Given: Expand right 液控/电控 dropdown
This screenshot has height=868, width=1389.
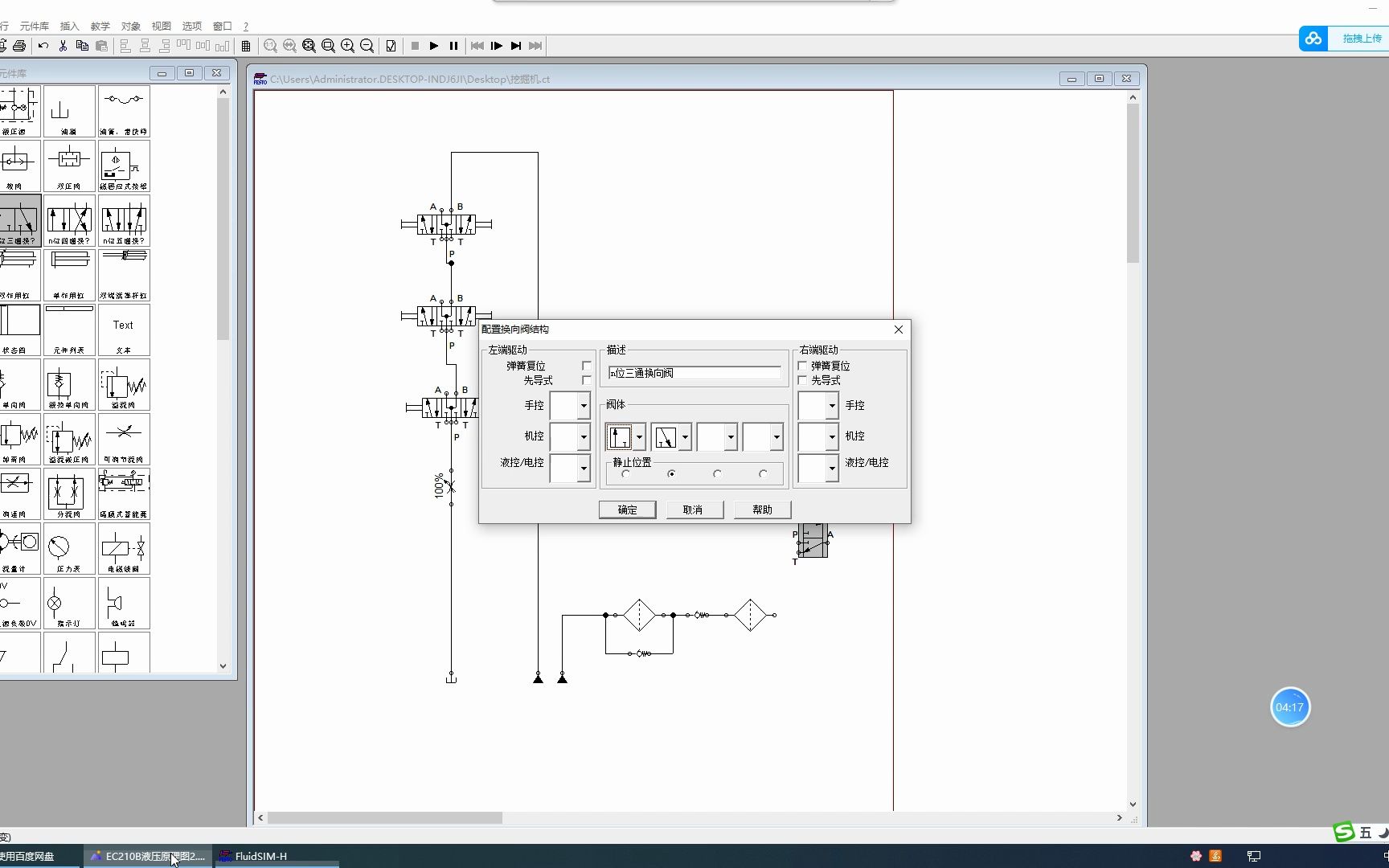Looking at the screenshot, I should (832, 469).
